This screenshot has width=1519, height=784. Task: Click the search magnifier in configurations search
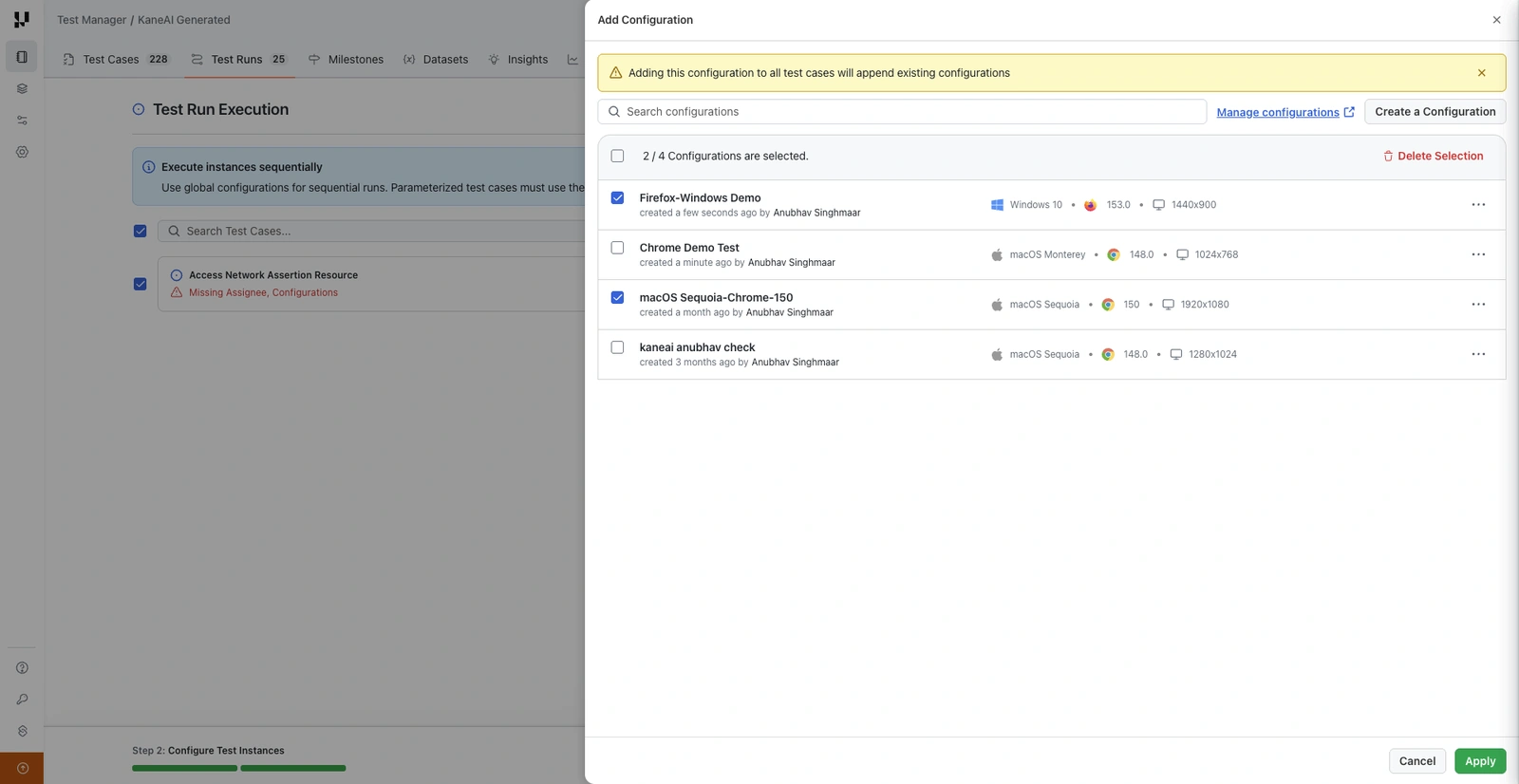click(x=614, y=112)
